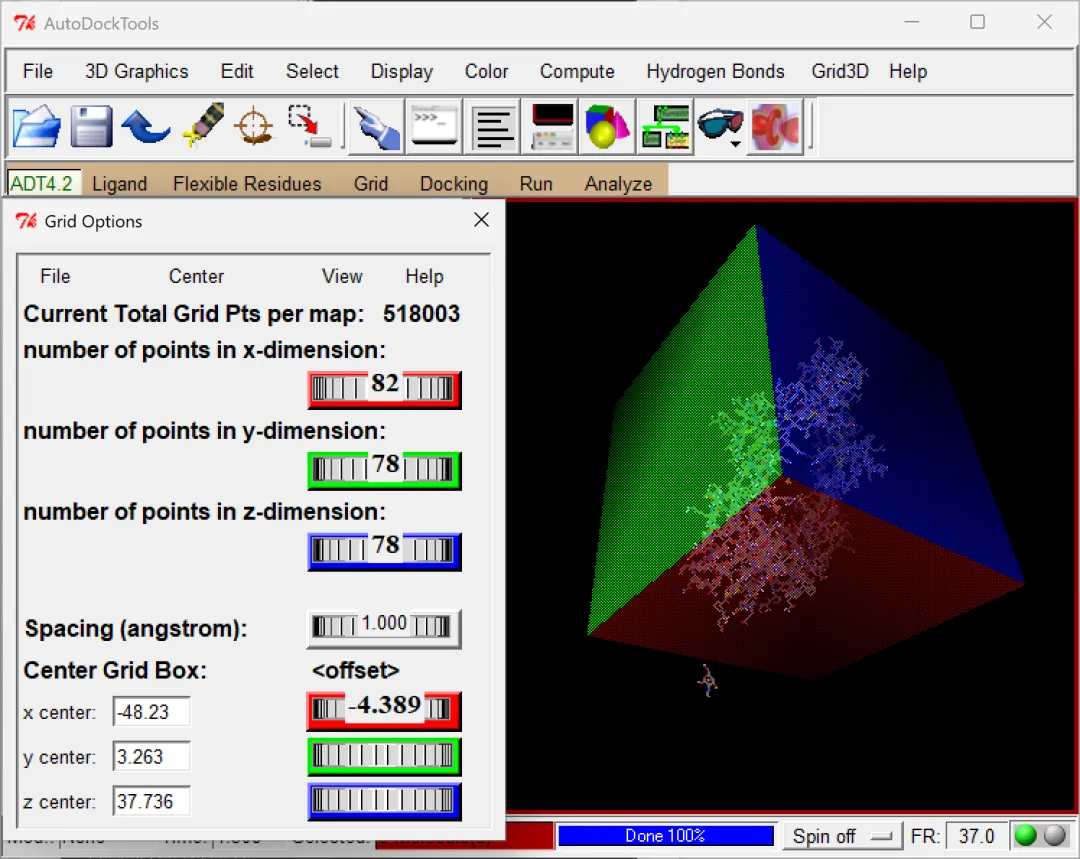1080x859 pixels.
Task: Open the Python shell prompt icon
Action: (x=433, y=126)
